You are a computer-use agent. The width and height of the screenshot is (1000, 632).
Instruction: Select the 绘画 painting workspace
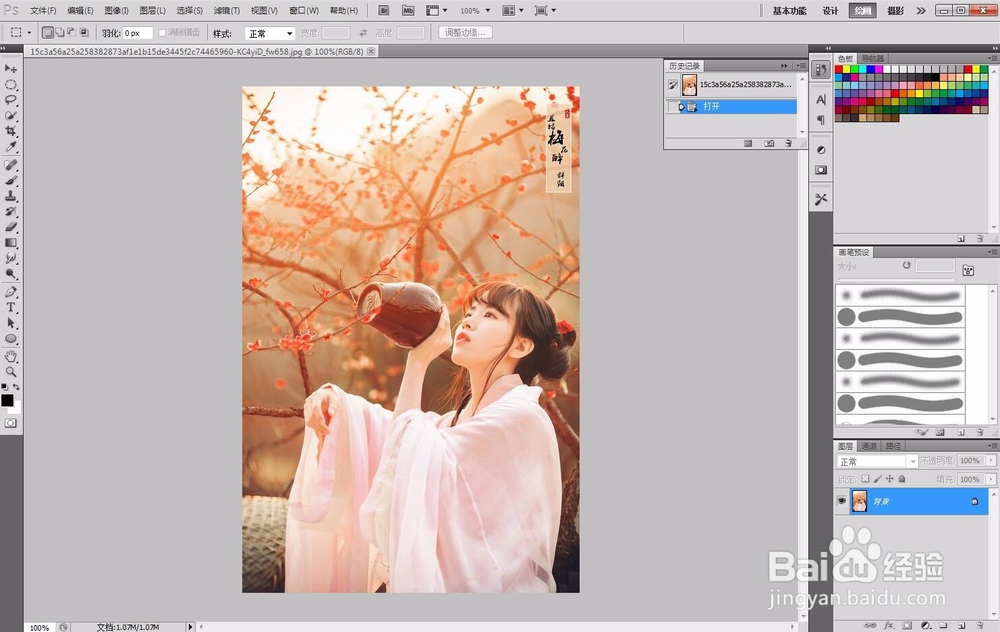862,11
